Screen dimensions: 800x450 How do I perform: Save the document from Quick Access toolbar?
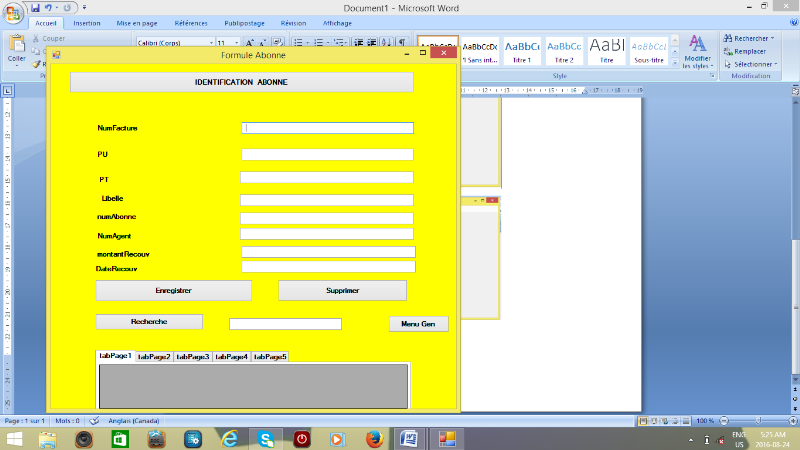pyautogui.click(x=35, y=8)
